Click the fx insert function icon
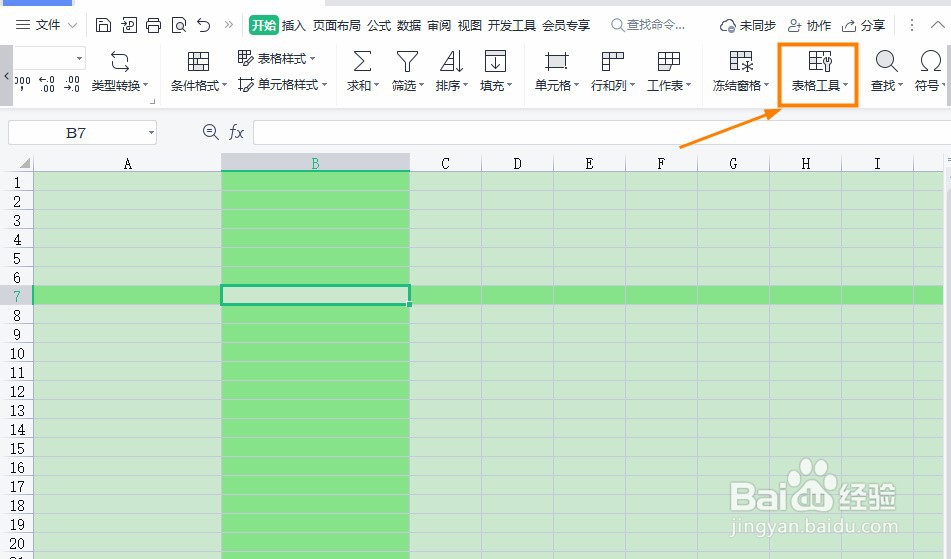This screenshot has width=951, height=559. [x=236, y=132]
